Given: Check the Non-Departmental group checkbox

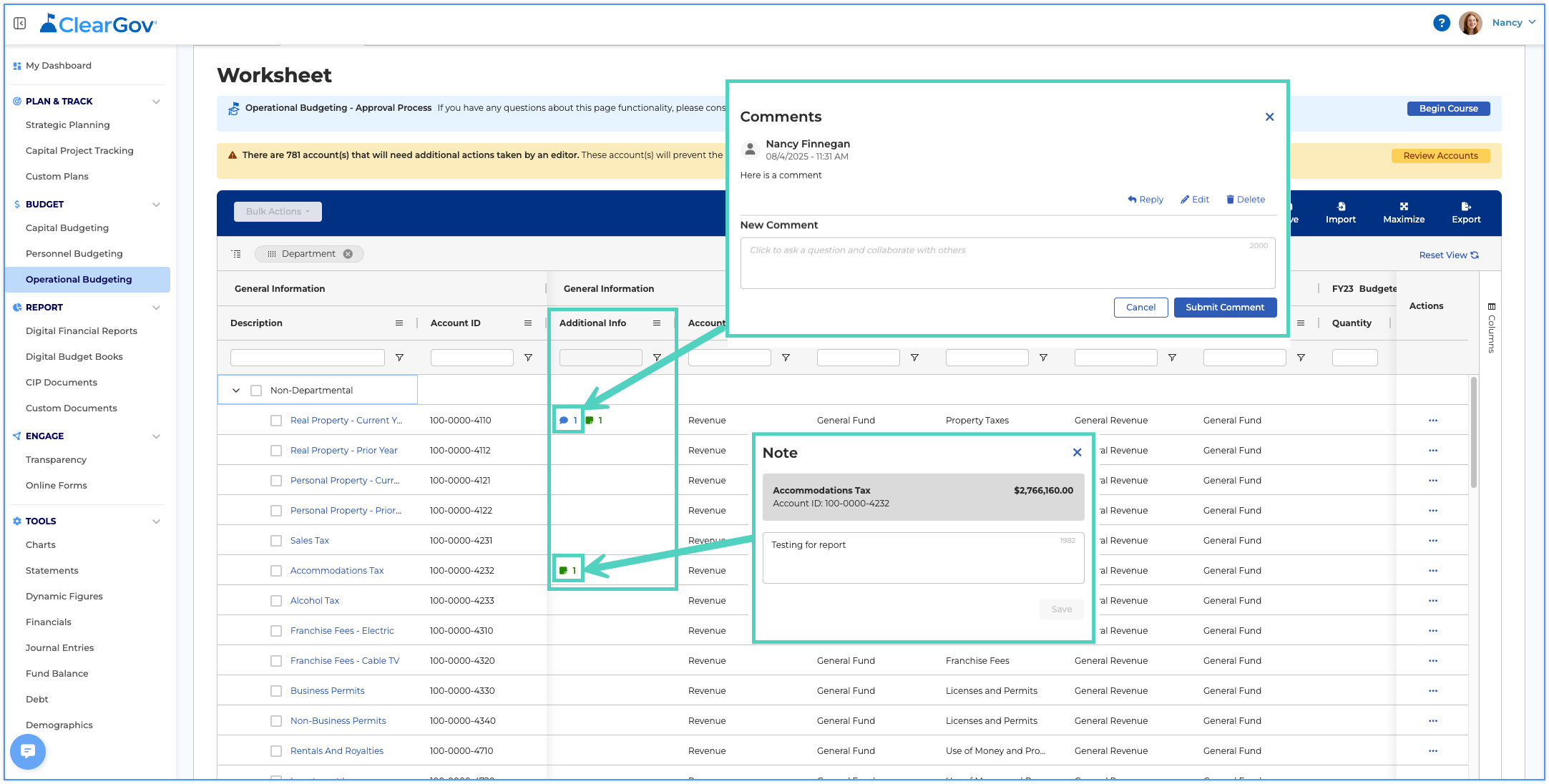Looking at the screenshot, I should pos(256,391).
